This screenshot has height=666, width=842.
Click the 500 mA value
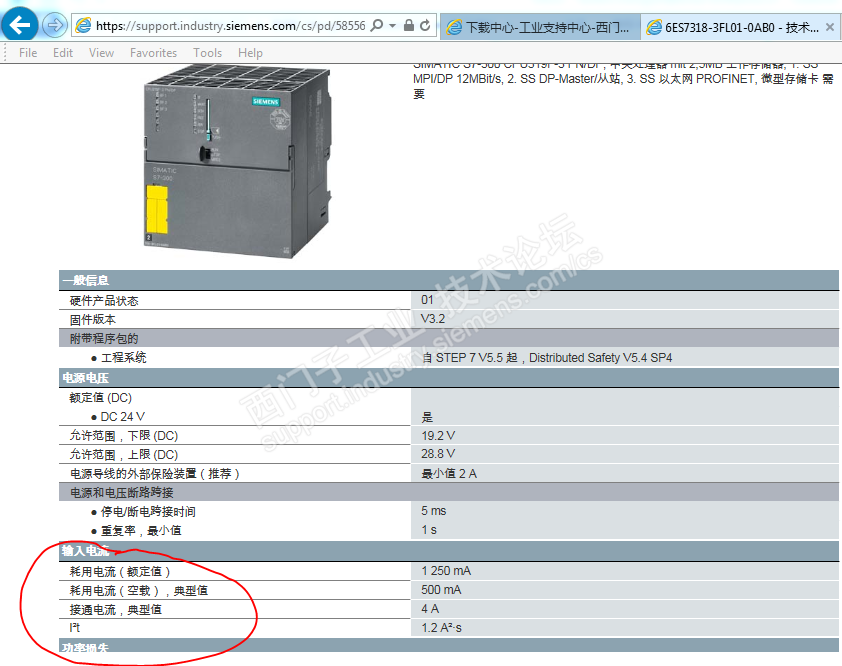tap(441, 590)
